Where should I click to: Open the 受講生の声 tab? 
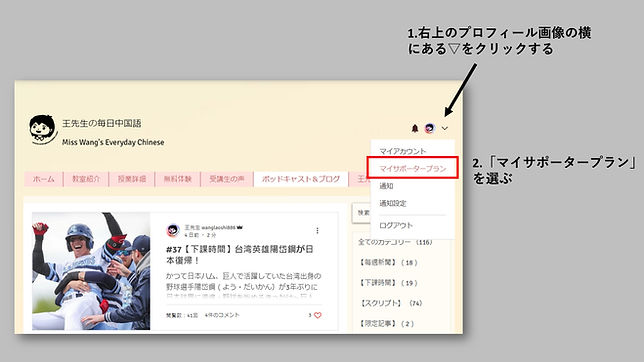click(227, 179)
